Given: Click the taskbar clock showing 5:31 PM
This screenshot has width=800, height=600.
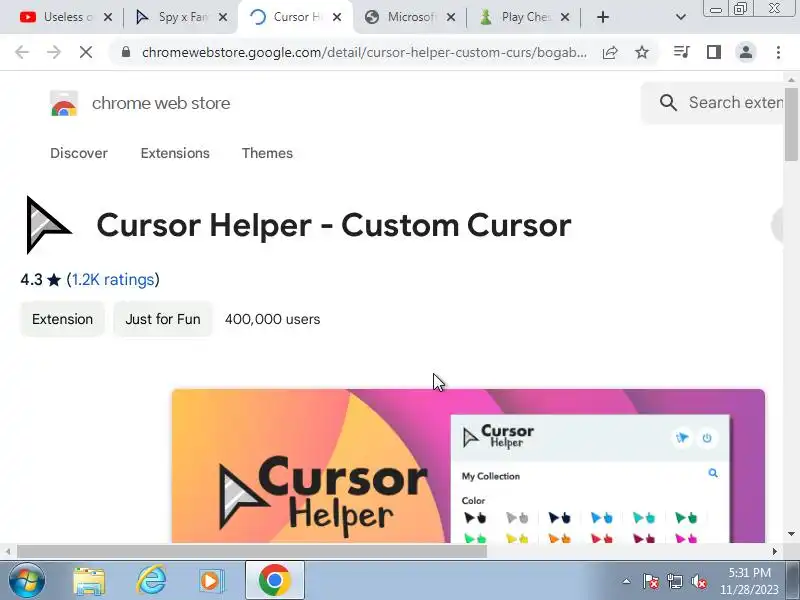Looking at the screenshot, I should pyautogui.click(x=749, y=581).
